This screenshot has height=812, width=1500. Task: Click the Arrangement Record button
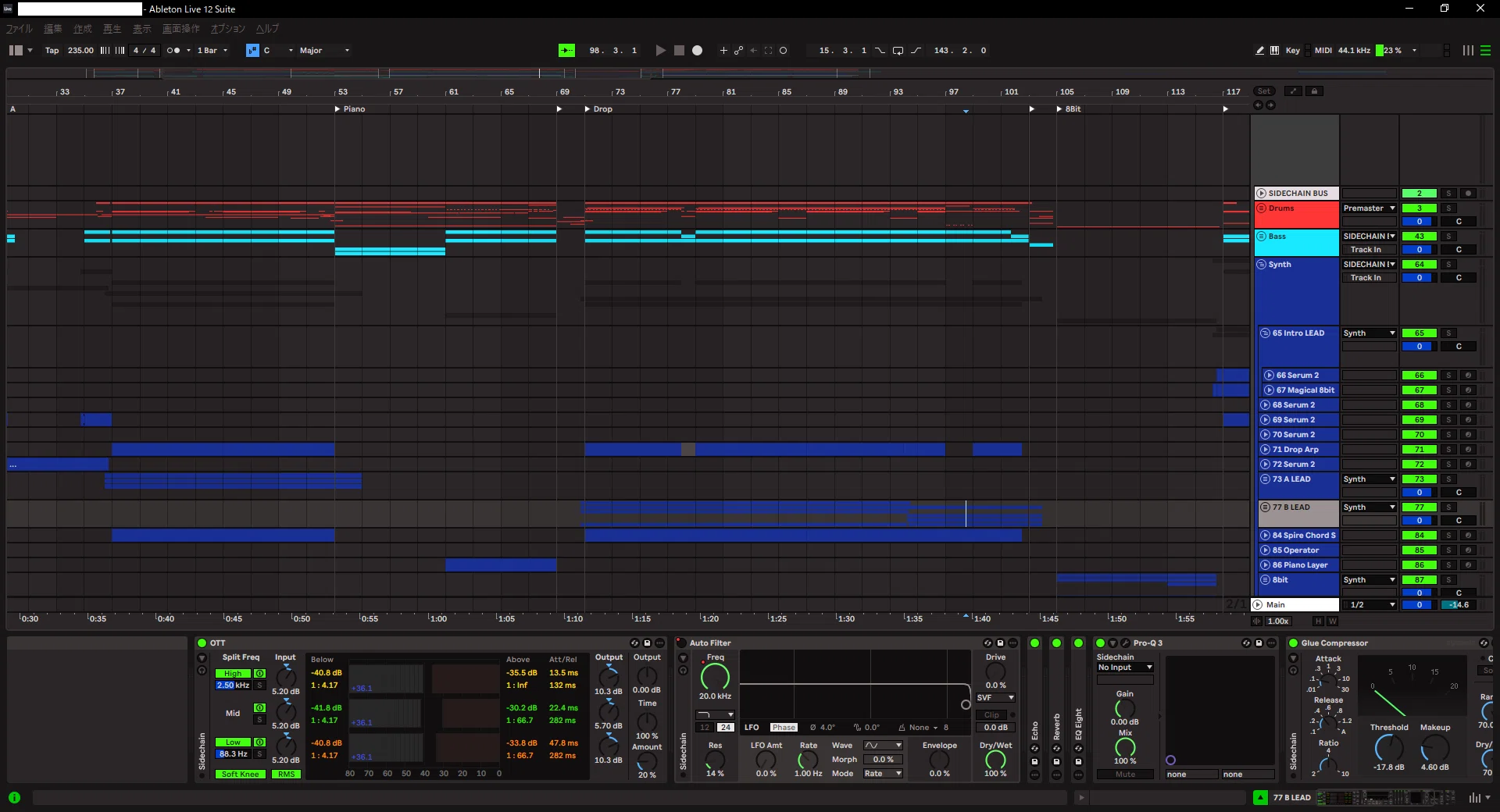[x=698, y=51]
